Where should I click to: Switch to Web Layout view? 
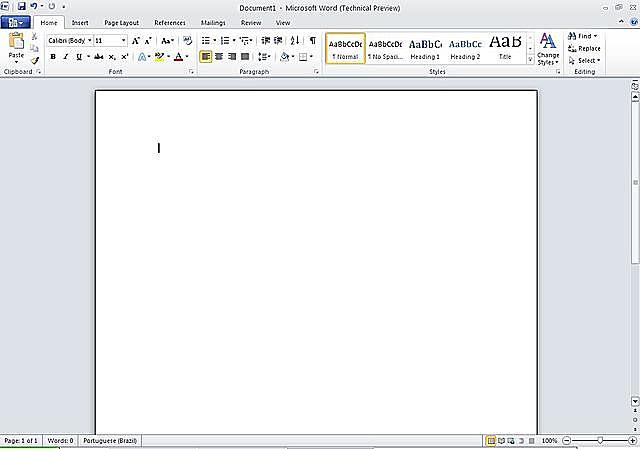click(511, 440)
